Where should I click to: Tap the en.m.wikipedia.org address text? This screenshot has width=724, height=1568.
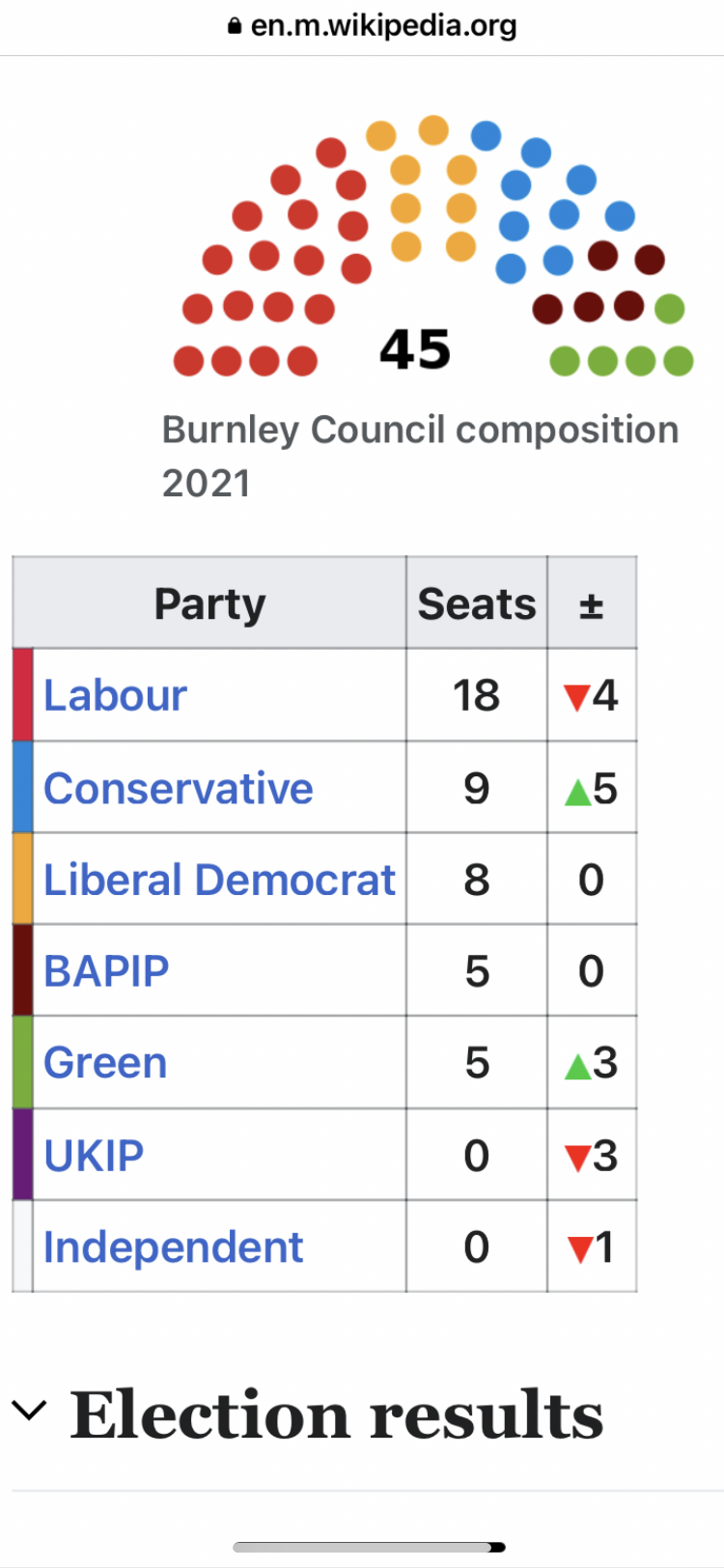click(x=383, y=26)
